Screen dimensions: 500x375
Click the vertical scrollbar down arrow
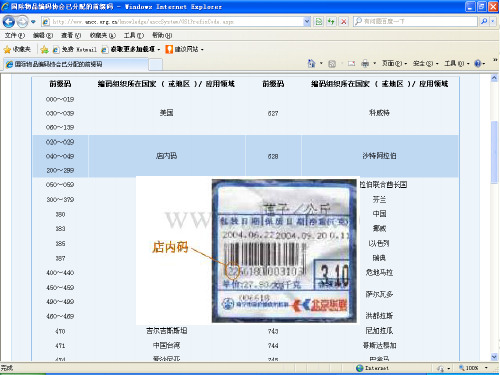[x=494, y=357]
